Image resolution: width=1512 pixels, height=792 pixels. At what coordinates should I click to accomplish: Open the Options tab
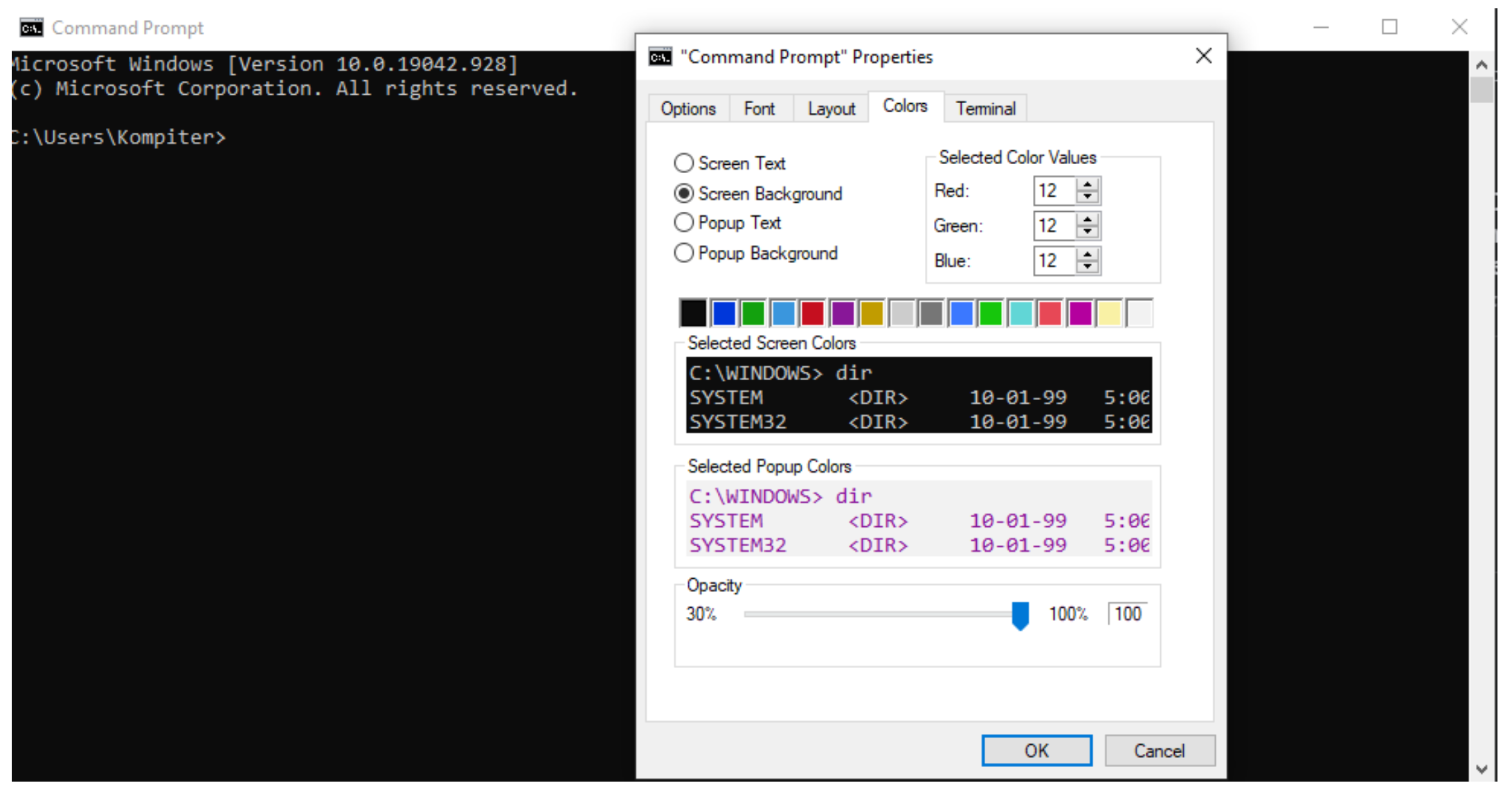pos(688,109)
